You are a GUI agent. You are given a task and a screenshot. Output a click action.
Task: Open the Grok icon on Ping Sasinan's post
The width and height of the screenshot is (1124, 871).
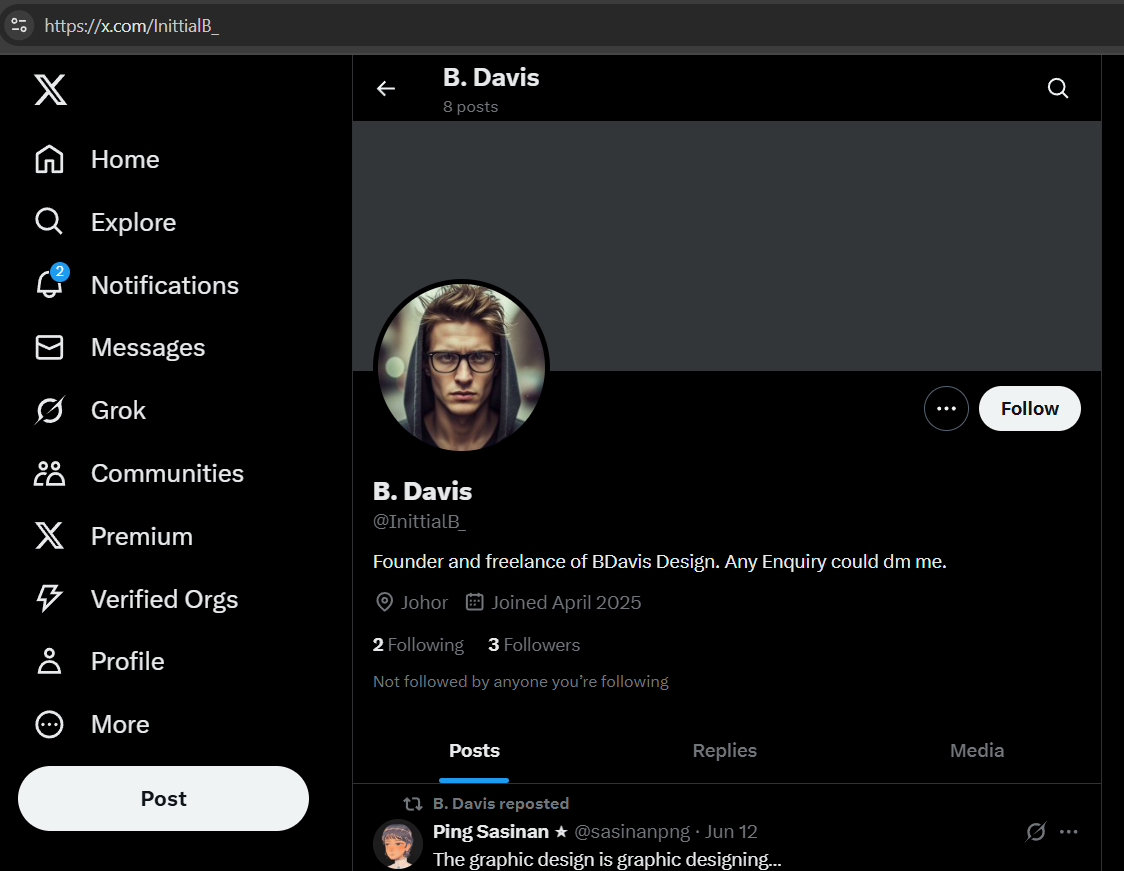[x=1036, y=832]
